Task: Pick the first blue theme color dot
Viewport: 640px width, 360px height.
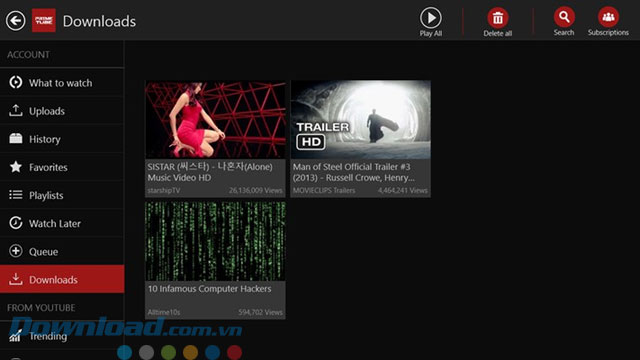Action: (x=124, y=352)
